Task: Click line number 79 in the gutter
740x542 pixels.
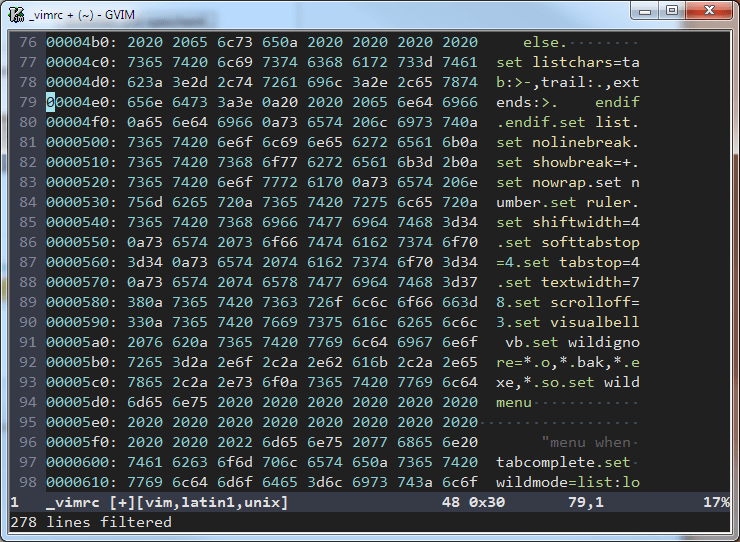Action: coord(28,102)
